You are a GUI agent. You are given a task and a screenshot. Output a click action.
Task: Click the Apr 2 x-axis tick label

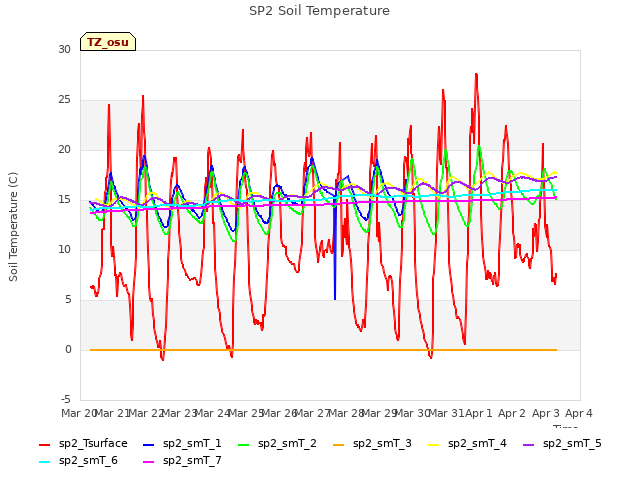[x=512, y=413]
